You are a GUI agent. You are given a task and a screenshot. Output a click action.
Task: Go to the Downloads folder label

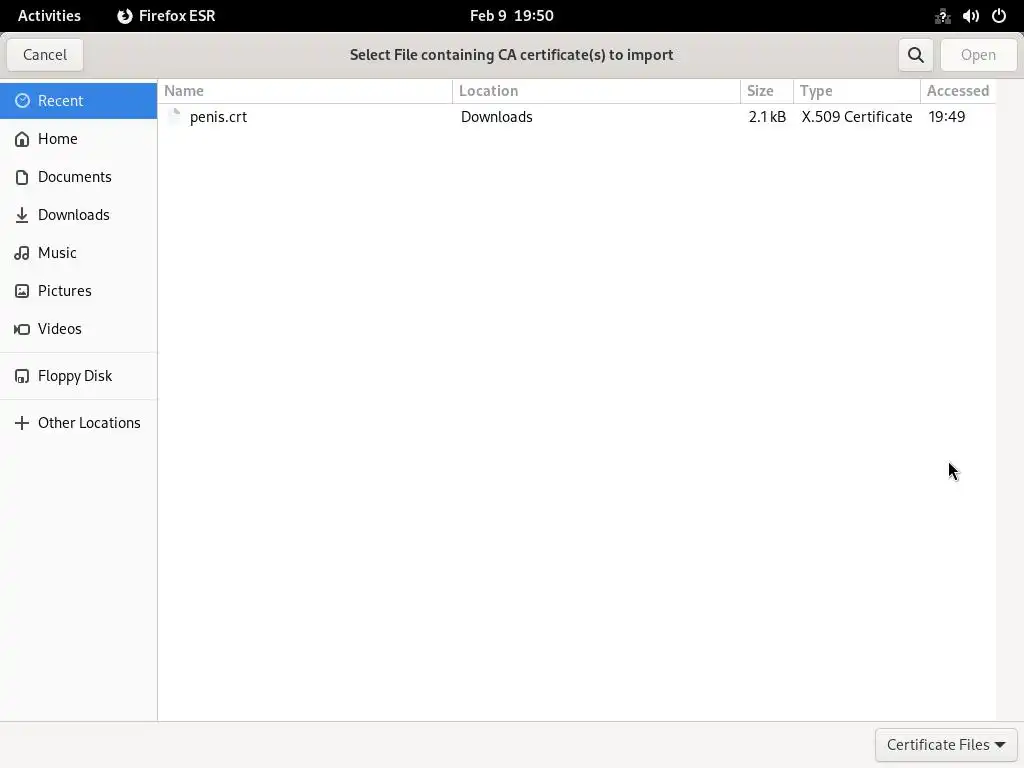tap(74, 215)
